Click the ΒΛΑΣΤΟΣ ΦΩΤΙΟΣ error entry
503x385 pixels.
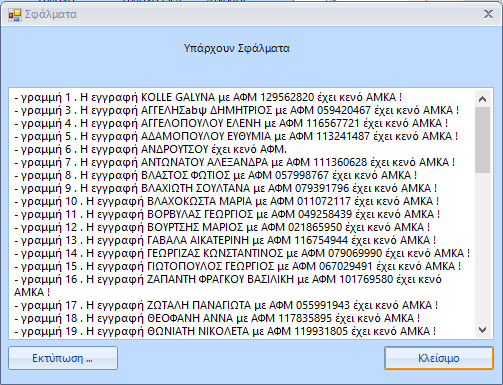click(x=216, y=175)
